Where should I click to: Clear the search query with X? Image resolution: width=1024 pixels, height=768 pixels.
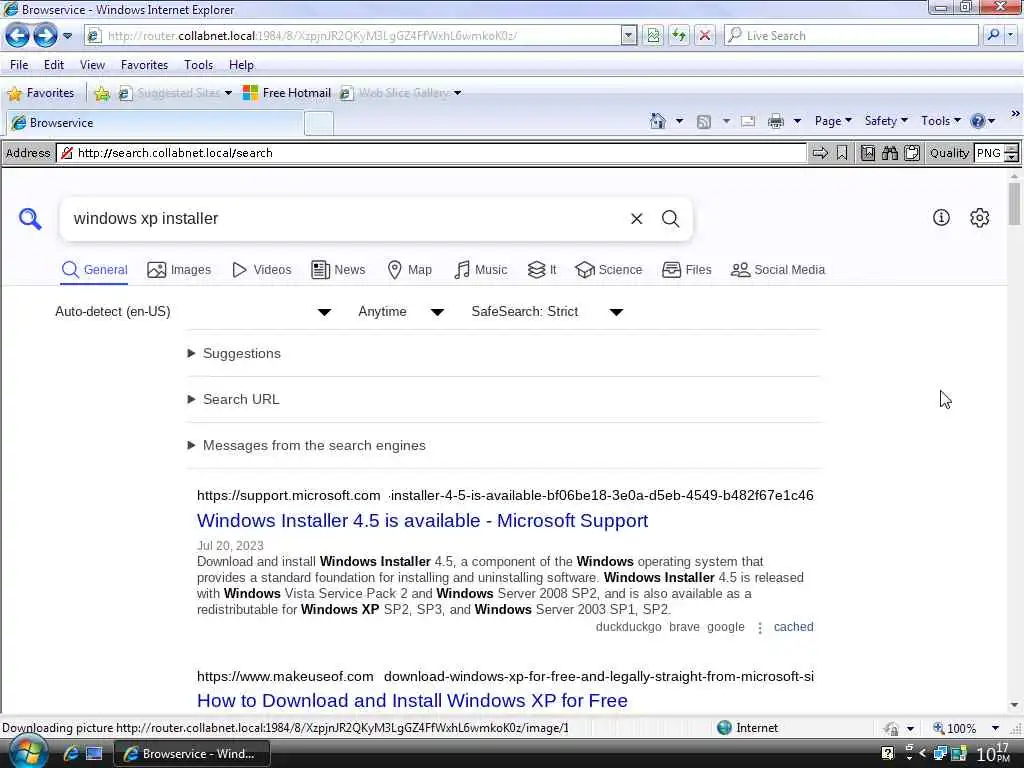tap(636, 219)
